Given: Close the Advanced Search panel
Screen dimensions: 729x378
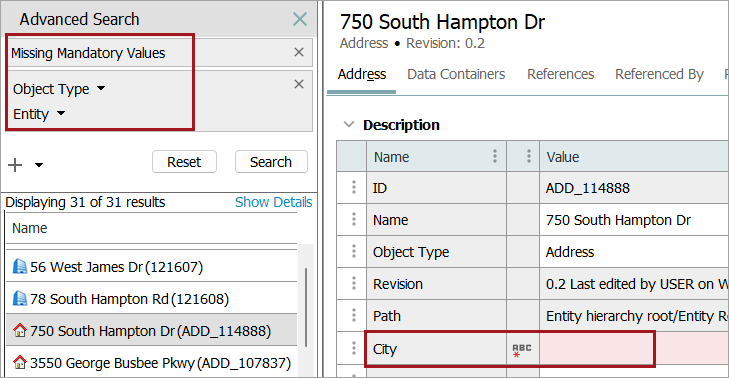Looking at the screenshot, I should point(300,19).
